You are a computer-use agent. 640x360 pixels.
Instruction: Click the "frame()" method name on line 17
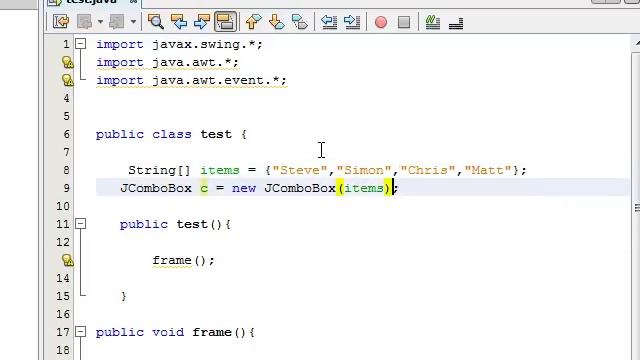coord(218,332)
